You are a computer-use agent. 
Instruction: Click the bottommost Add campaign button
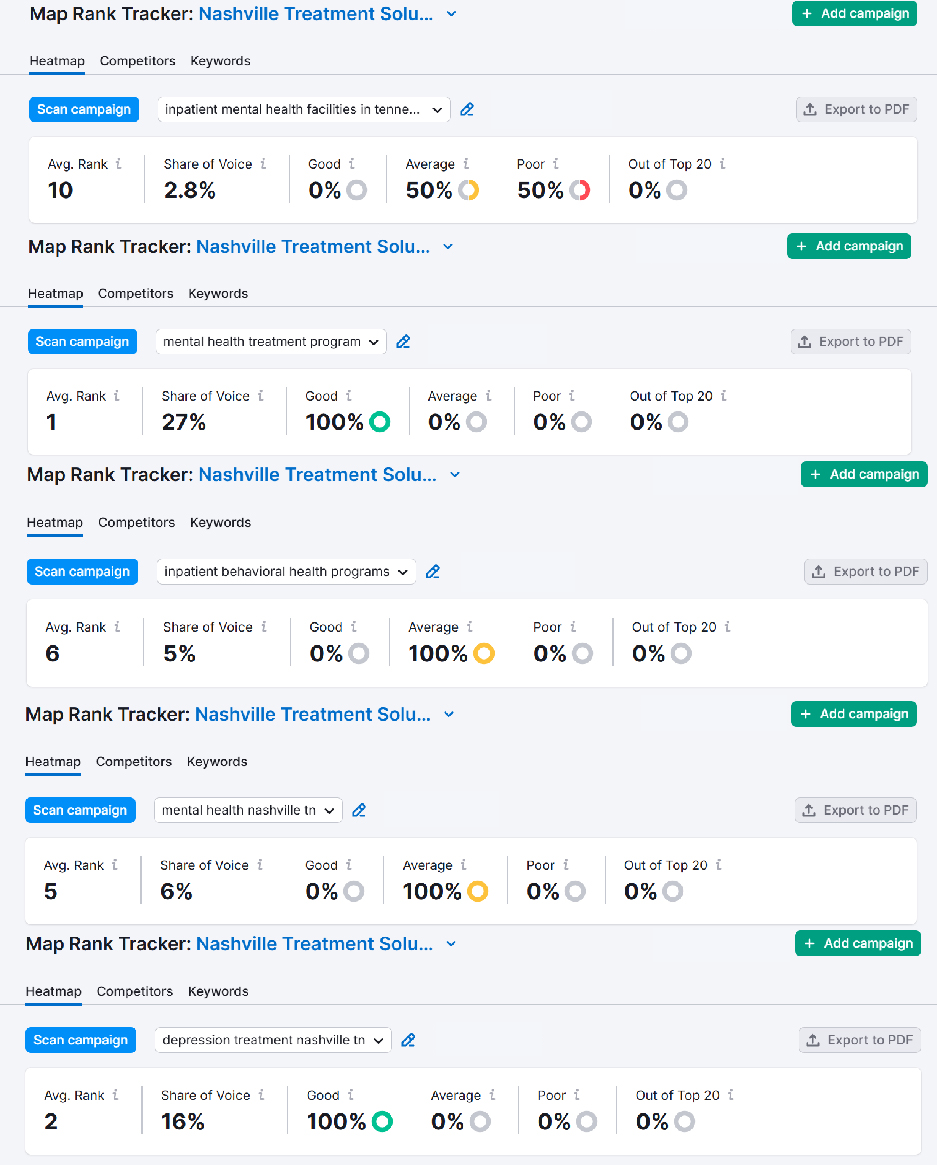pyautogui.click(x=858, y=944)
